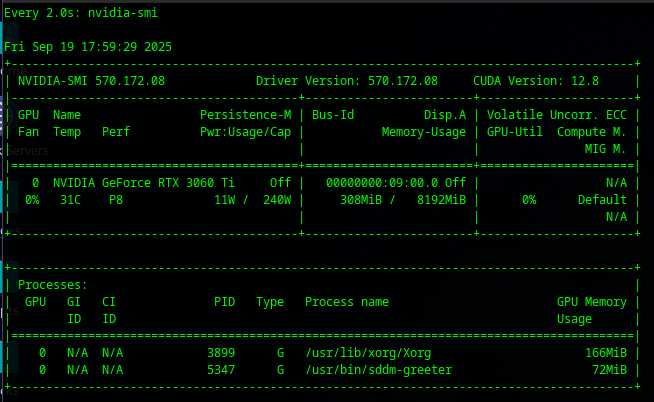Click the 'Disp.A' column header
The width and height of the screenshot is (654, 402).
pos(445,115)
